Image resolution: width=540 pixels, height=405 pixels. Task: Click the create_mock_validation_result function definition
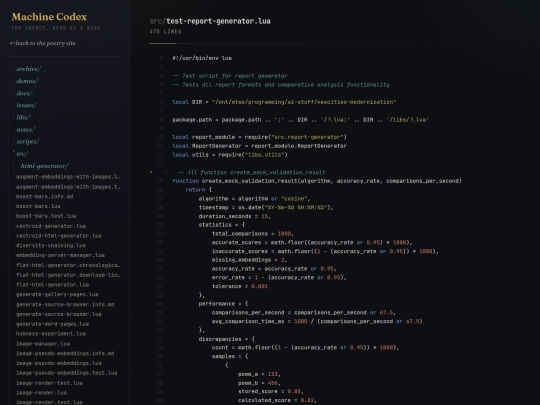pyautogui.click(x=317, y=181)
